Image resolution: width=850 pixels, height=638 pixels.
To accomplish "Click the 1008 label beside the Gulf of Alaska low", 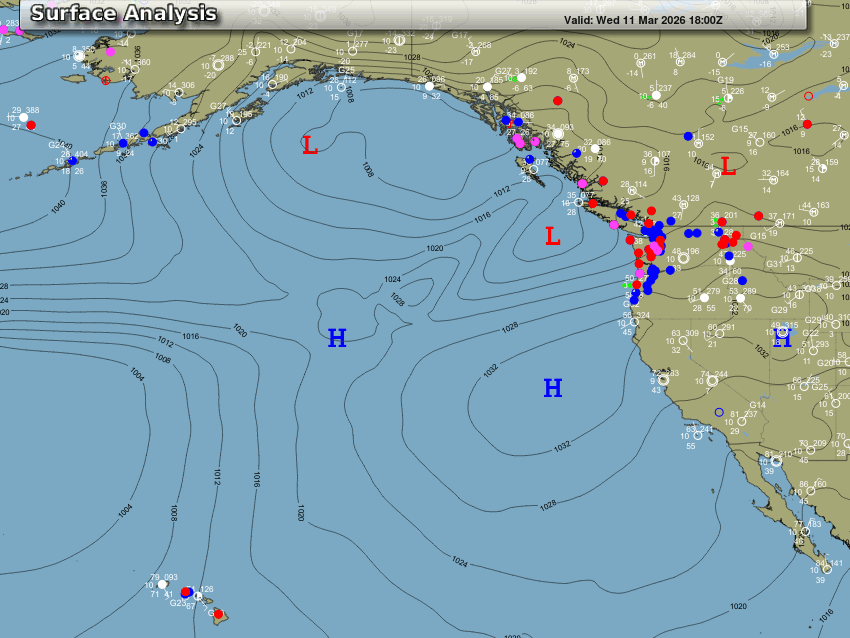I will coord(367,171).
